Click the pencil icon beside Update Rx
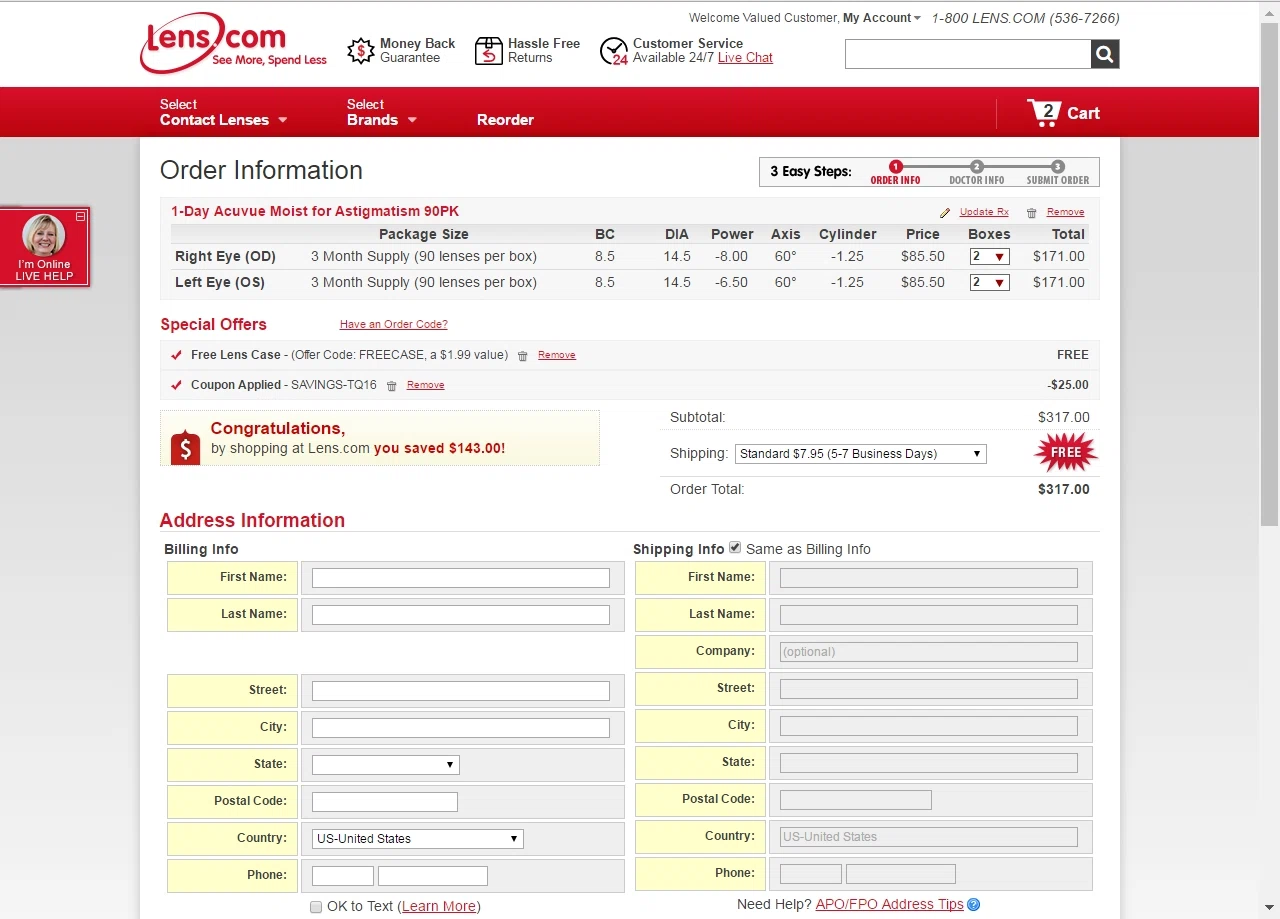 click(945, 213)
